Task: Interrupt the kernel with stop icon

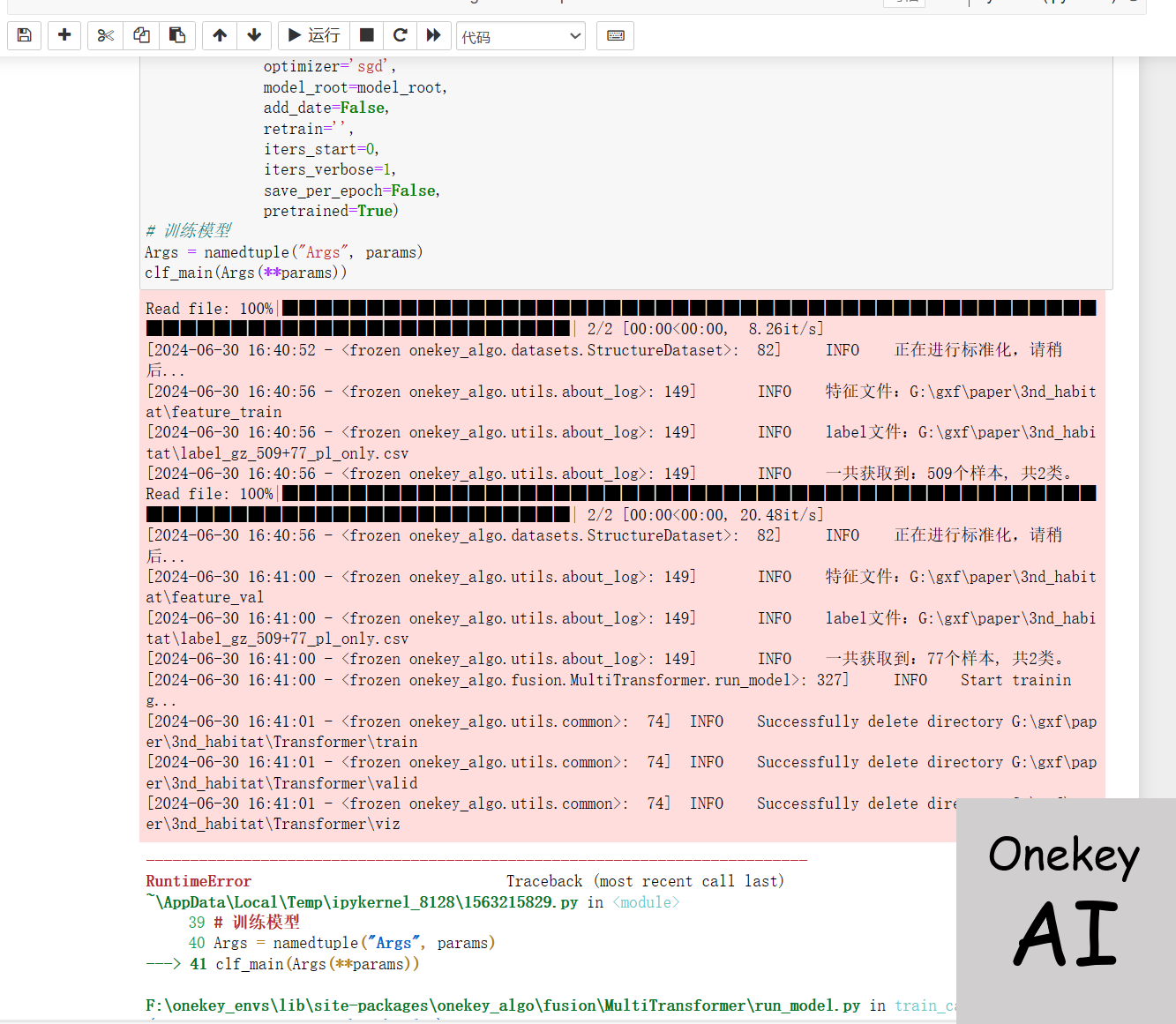Action: (x=367, y=35)
